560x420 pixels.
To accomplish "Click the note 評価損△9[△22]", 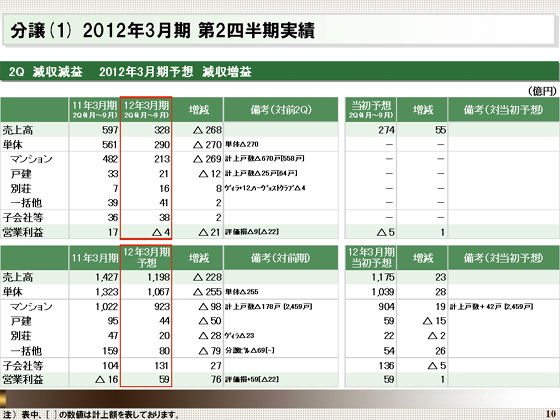I will coord(252,232).
